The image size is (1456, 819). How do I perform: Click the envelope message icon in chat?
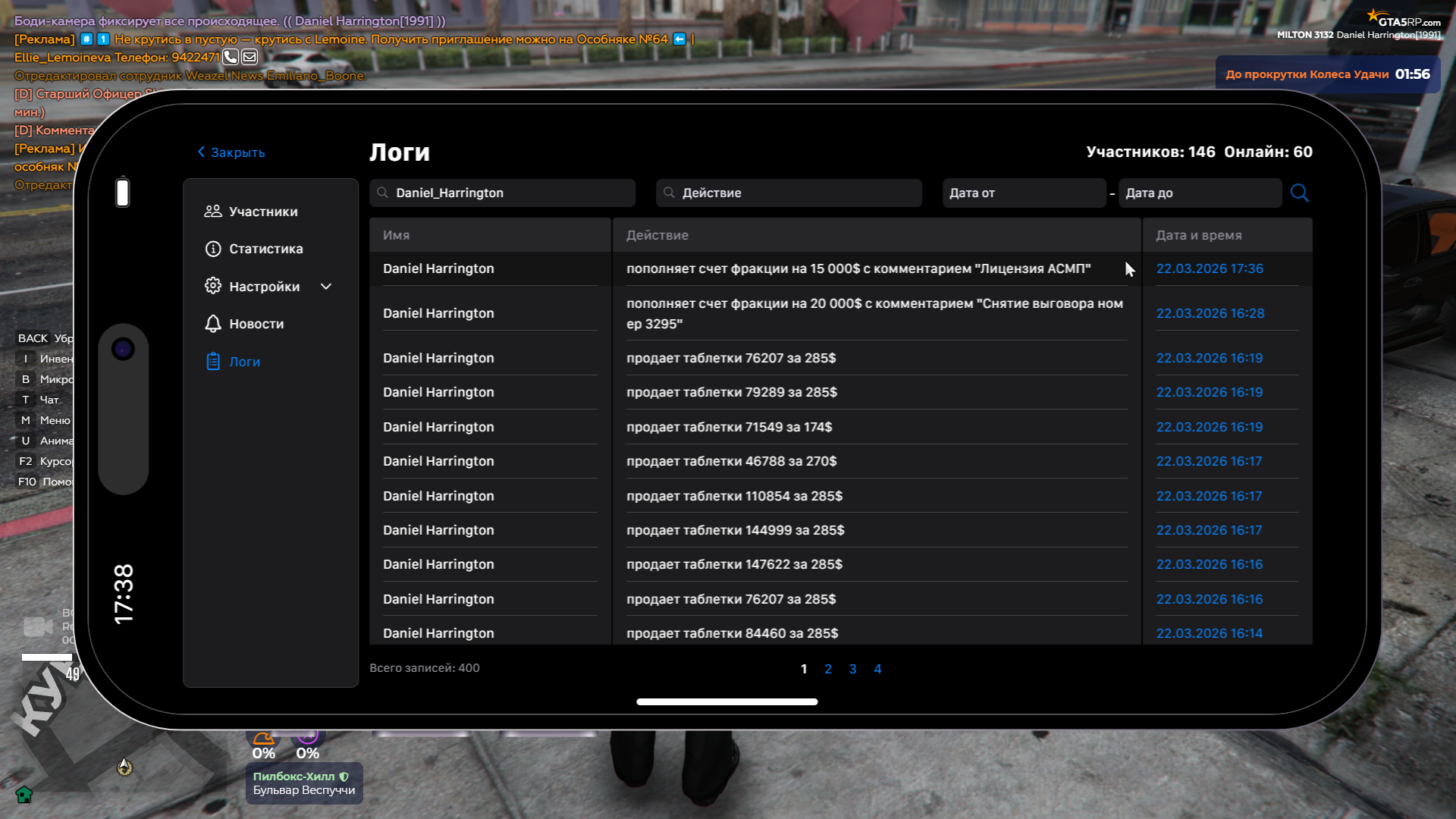249,57
